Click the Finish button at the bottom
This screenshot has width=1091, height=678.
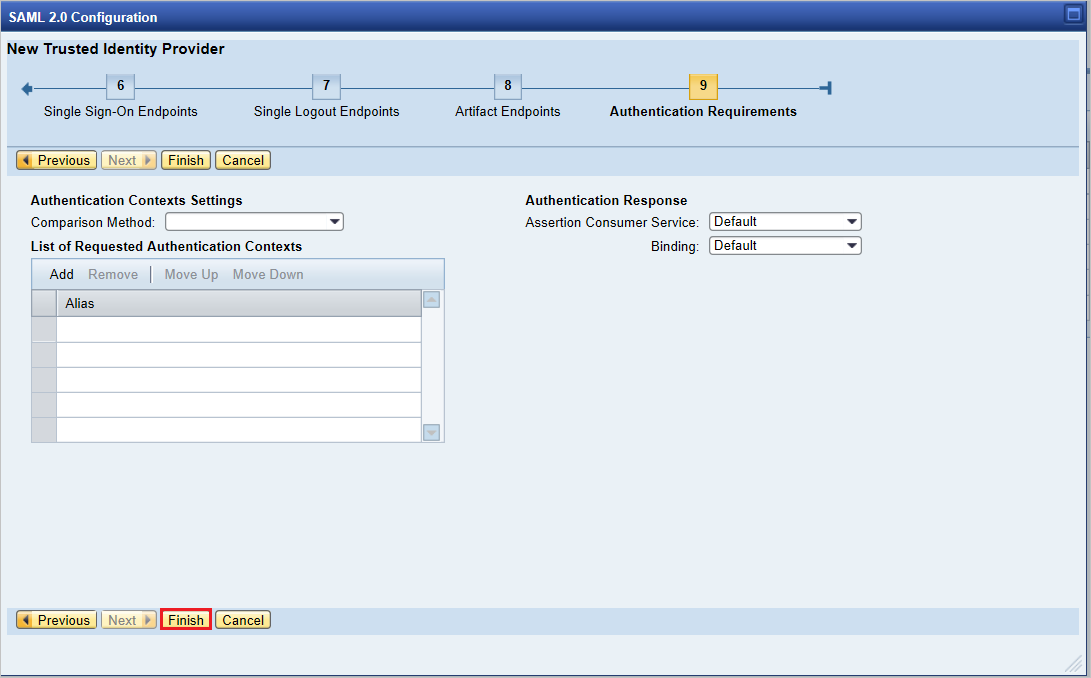click(x=185, y=619)
